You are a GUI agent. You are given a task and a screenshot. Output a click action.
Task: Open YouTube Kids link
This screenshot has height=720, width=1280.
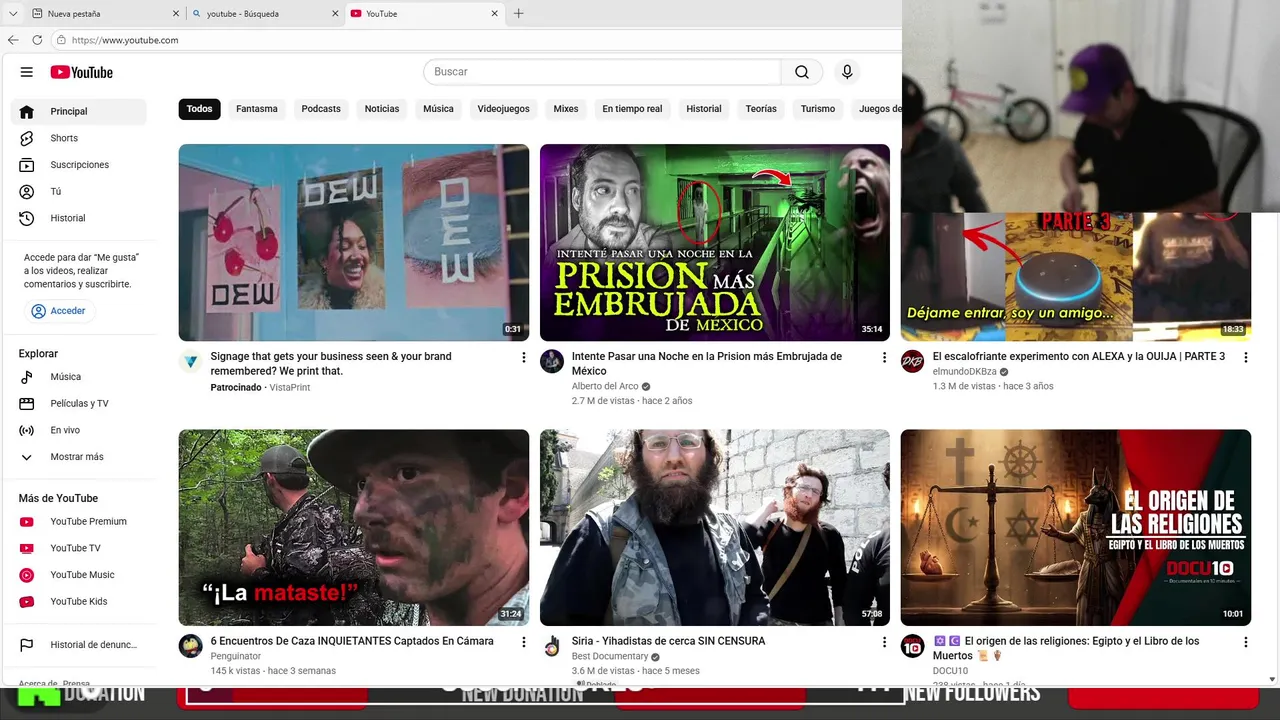(x=80, y=601)
